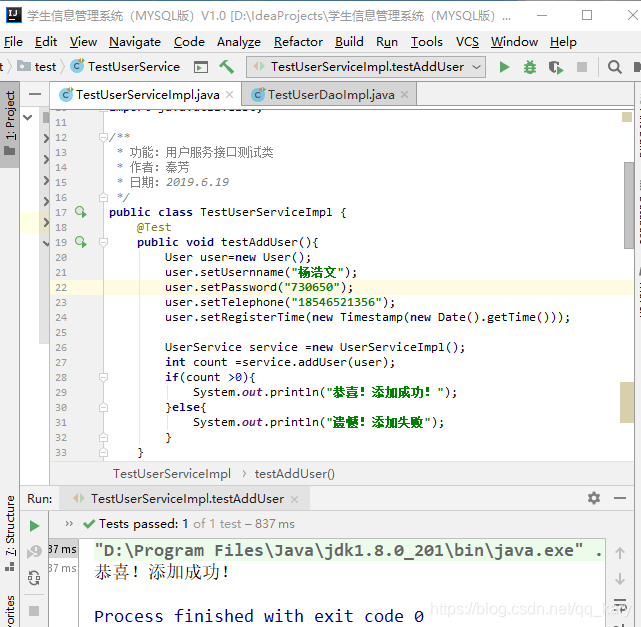641x627 pixels.
Task: Fold the testAddUser method at line 19
Action: [x=103, y=242]
